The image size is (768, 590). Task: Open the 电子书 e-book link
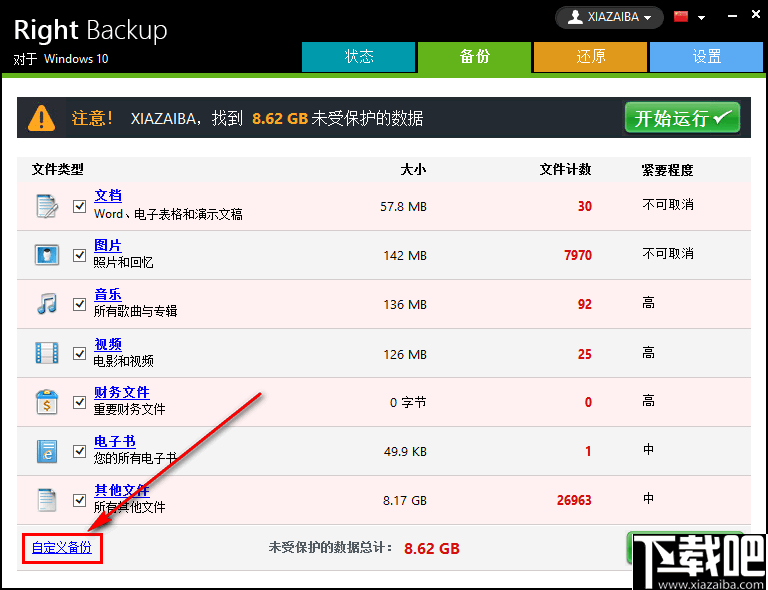click(x=115, y=441)
